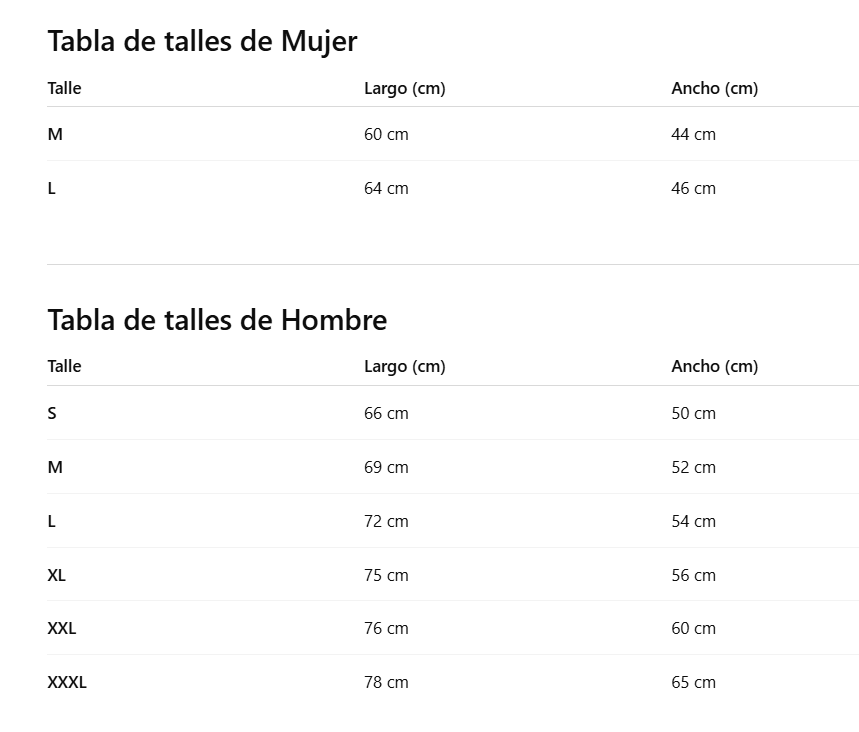Click Largo (cm) header in Mujer table
Image resolution: width=859 pixels, height=732 pixels.
[x=404, y=88]
